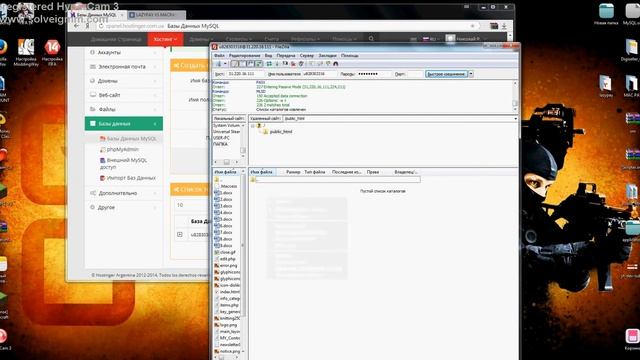This screenshot has height=360, width=640.
Task: Select 1.docx in local file list
Action: [x=223, y=193]
